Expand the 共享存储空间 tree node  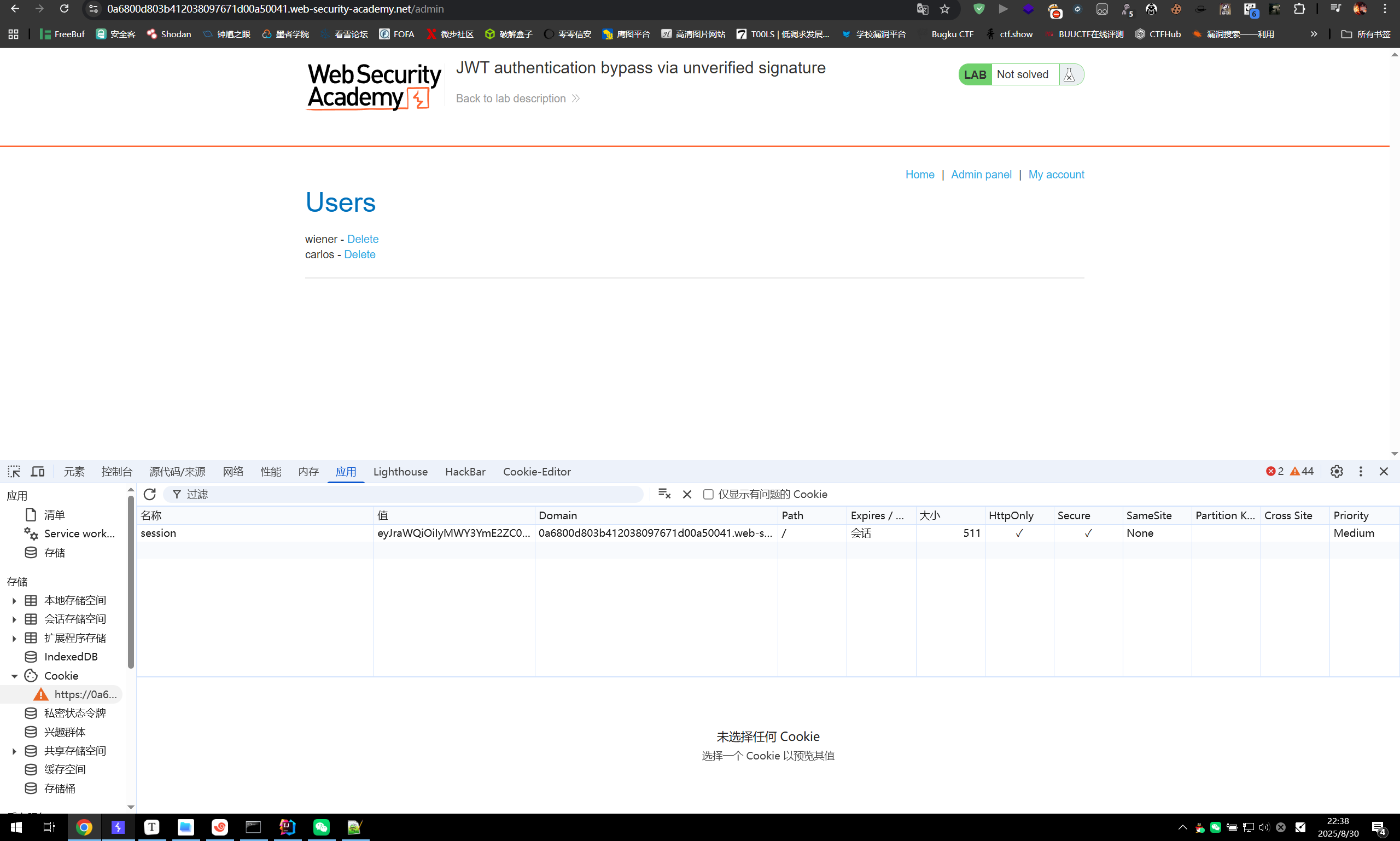click(x=14, y=751)
